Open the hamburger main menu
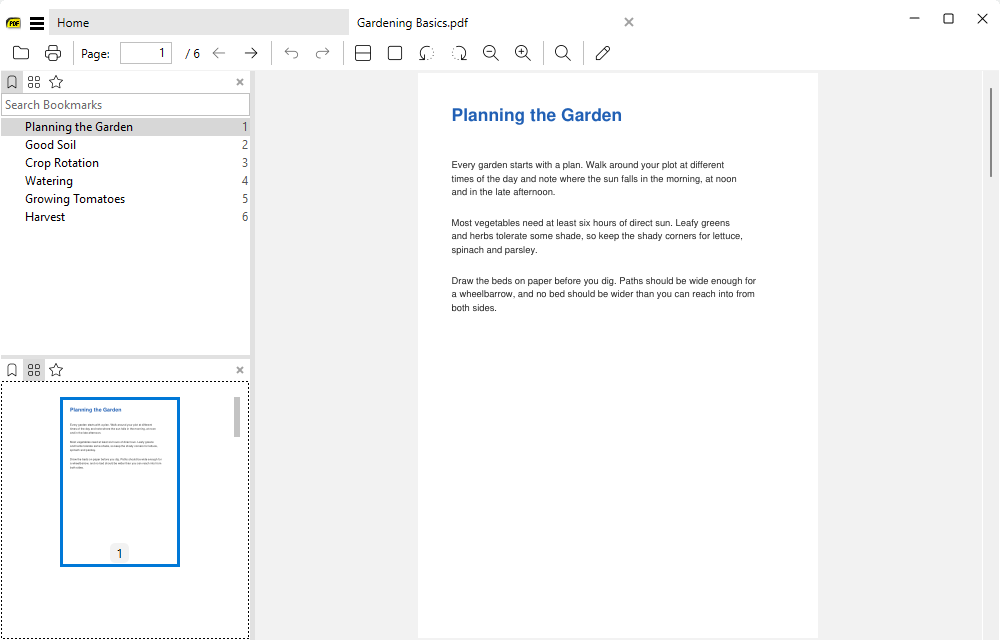This screenshot has height=641, width=1000. point(37,24)
